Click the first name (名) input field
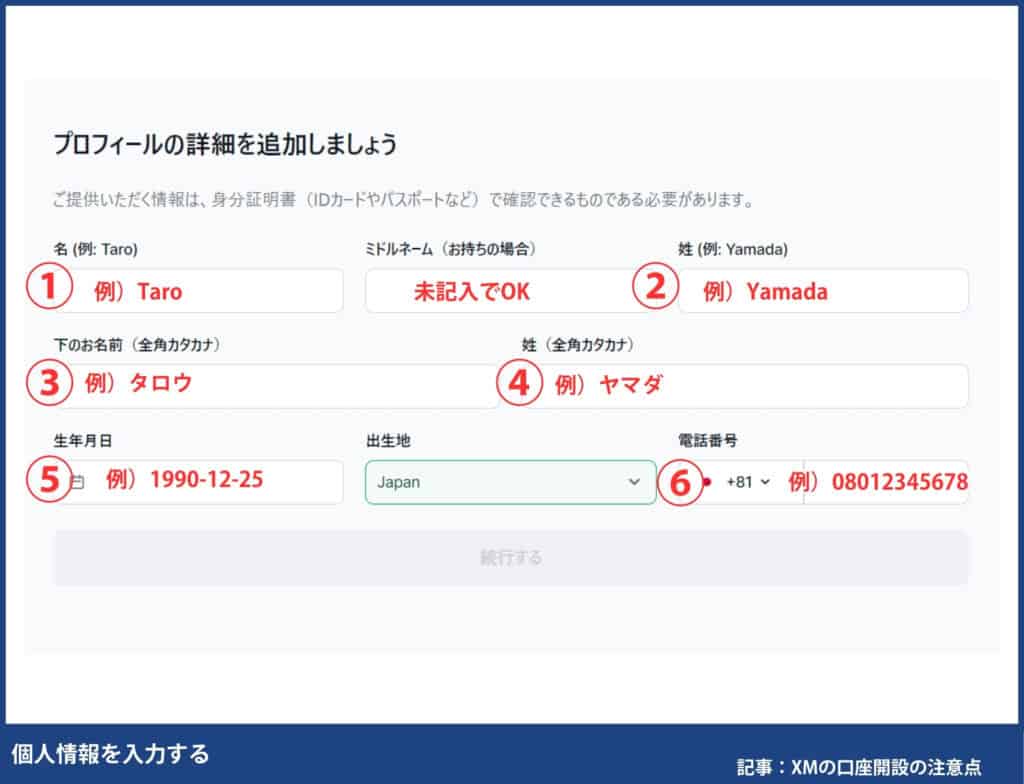This screenshot has width=1024, height=784. pyautogui.click(x=199, y=291)
